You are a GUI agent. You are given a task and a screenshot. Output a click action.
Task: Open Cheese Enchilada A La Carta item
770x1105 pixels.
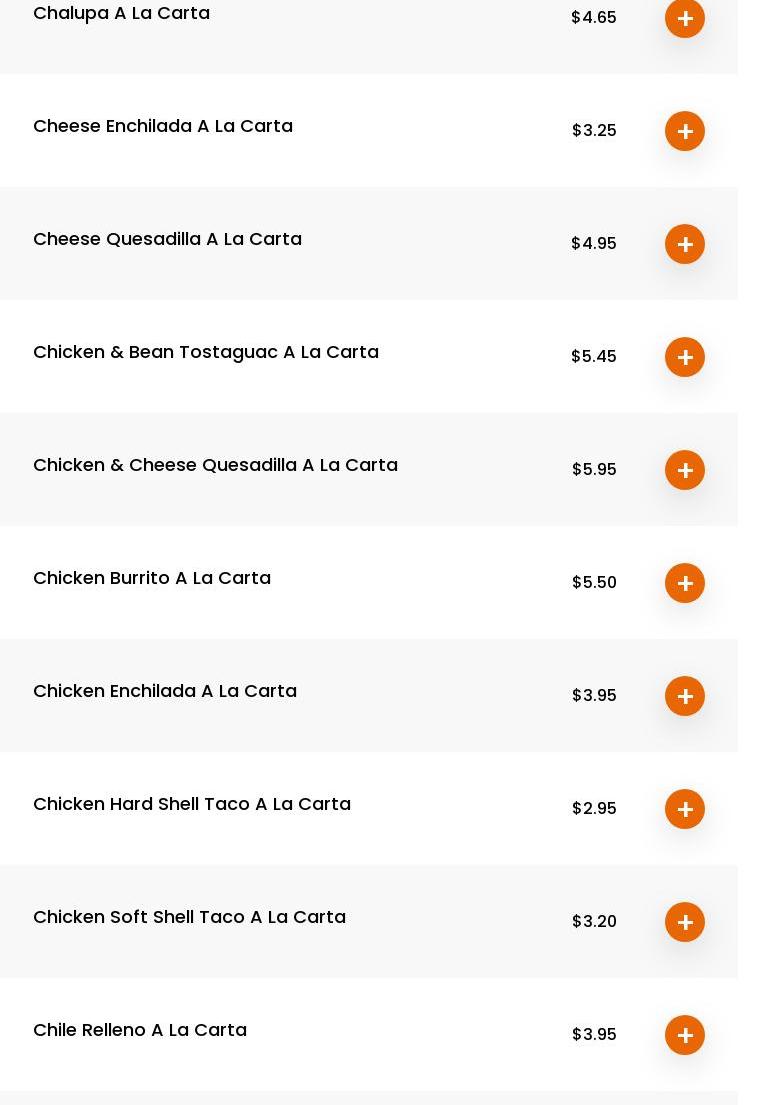[x=163, y=126]
